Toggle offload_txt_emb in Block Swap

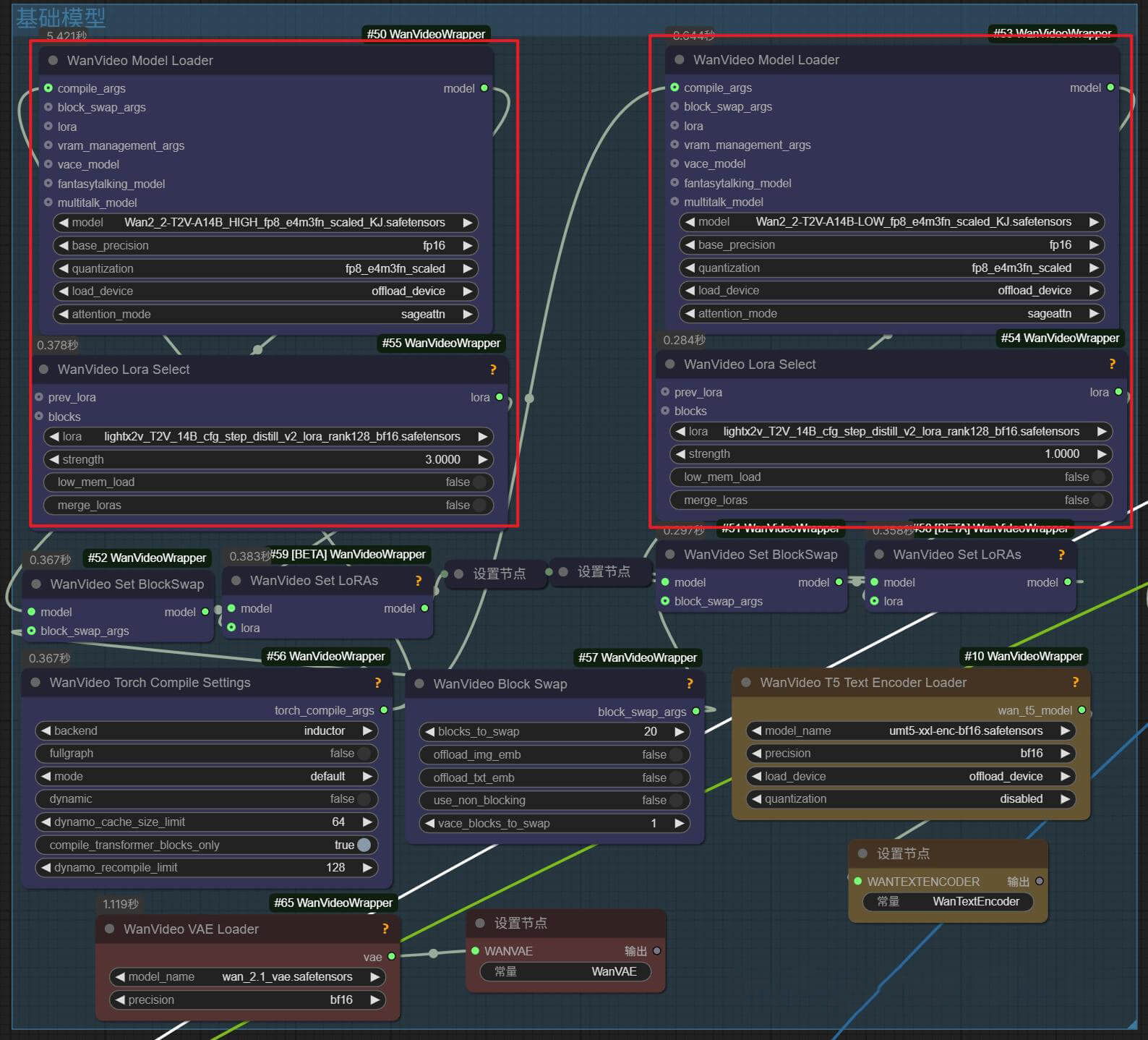coord(554,777)
